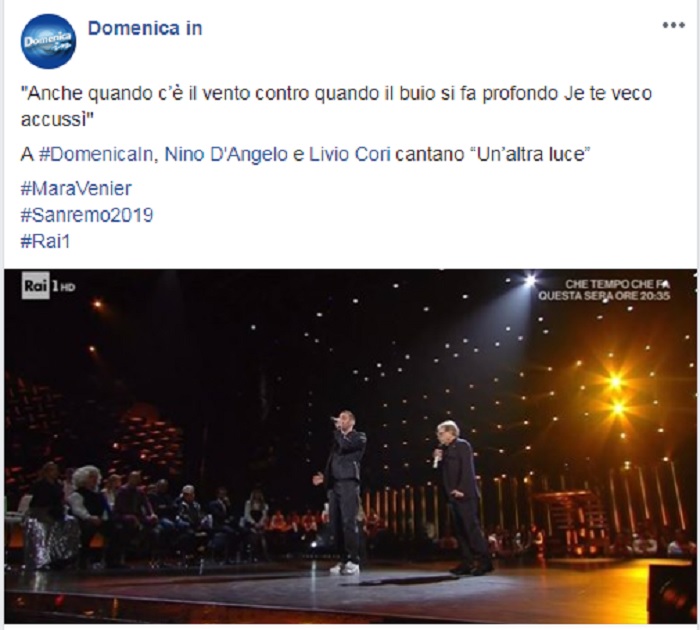Open the post options three-dot menu
700x630 pixels.
[673, 25]
